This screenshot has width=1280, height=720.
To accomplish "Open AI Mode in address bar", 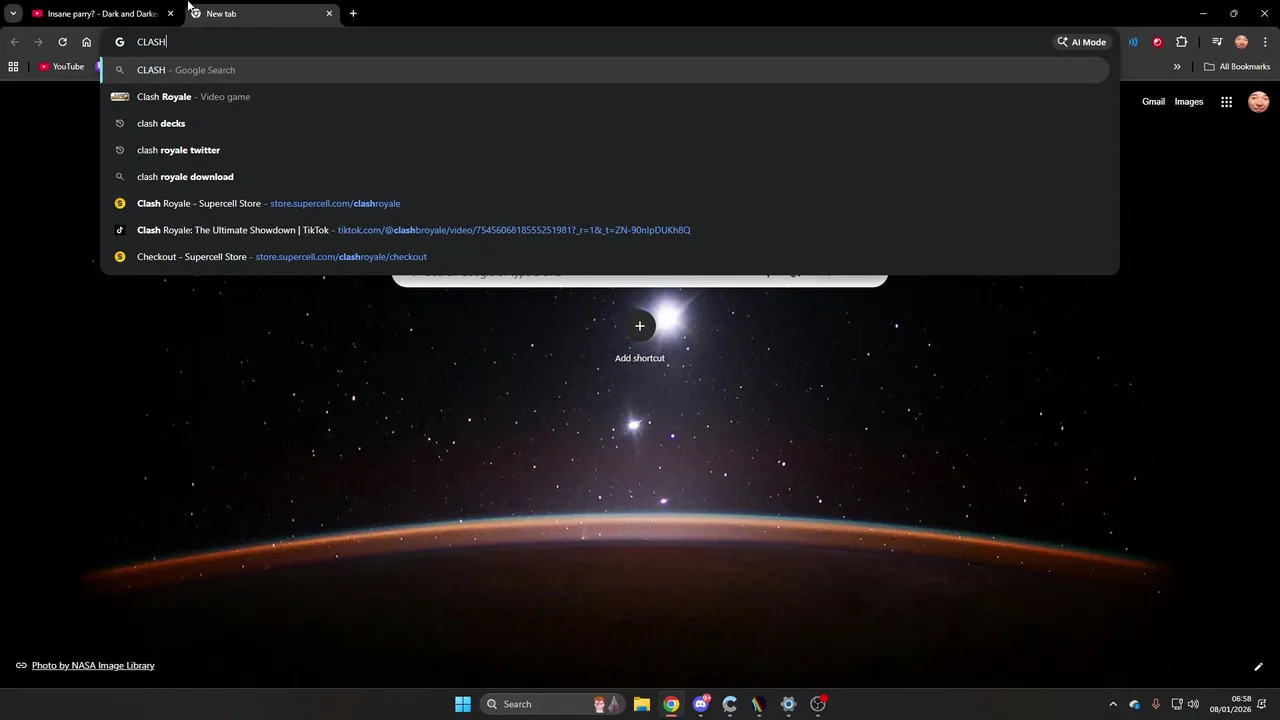I will (x=1082, y=42).
